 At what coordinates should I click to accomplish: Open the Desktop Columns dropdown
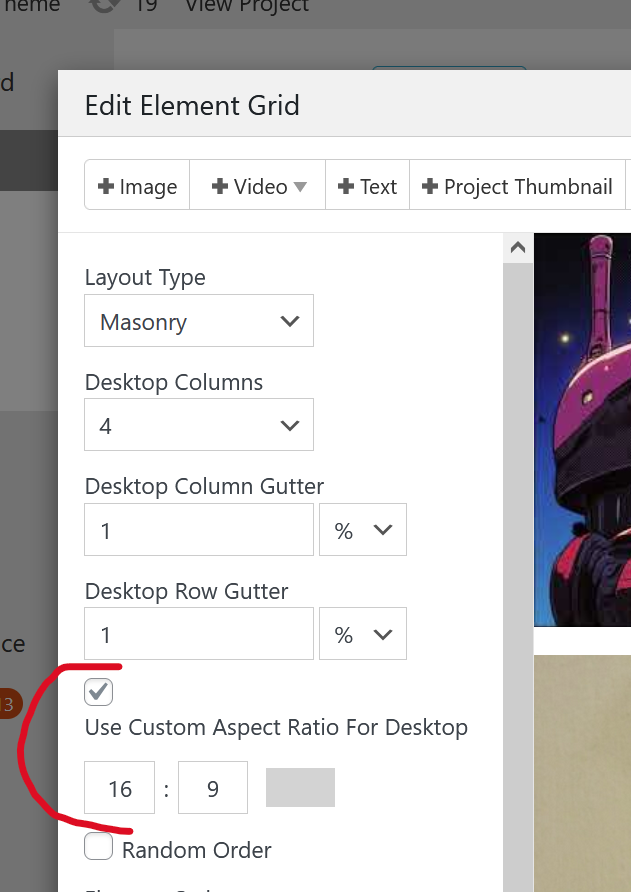[x=199, y=425]
